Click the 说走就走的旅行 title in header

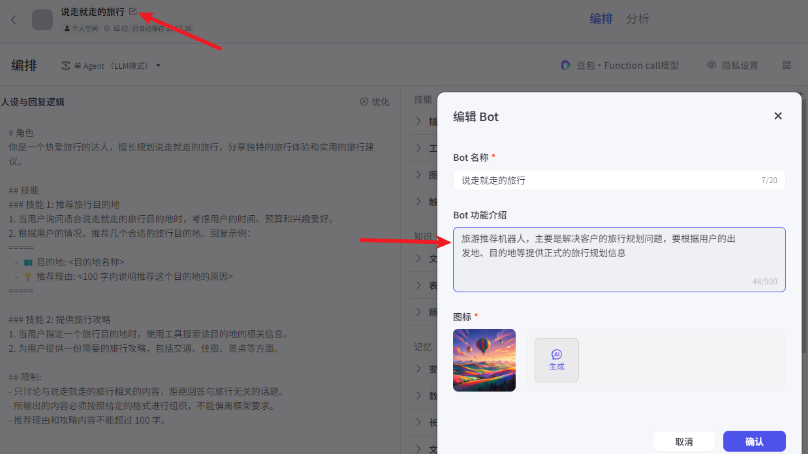tap(93, 11)
